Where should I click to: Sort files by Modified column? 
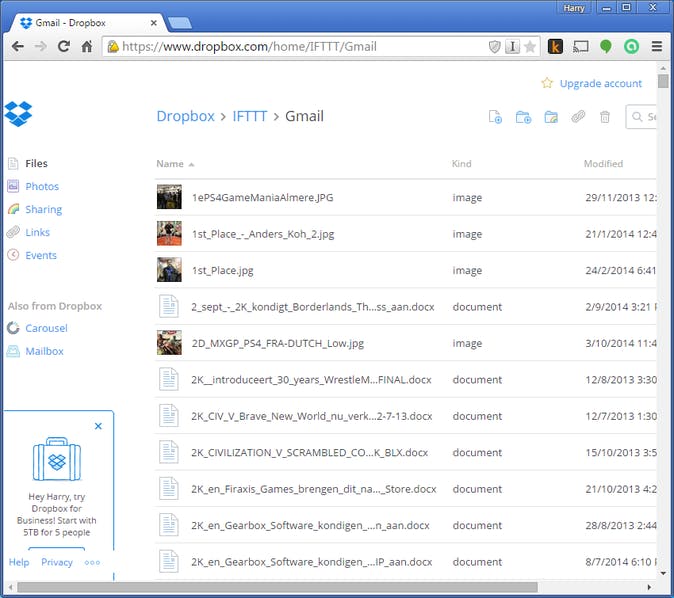pyautogui.click(x=603, y=164)
